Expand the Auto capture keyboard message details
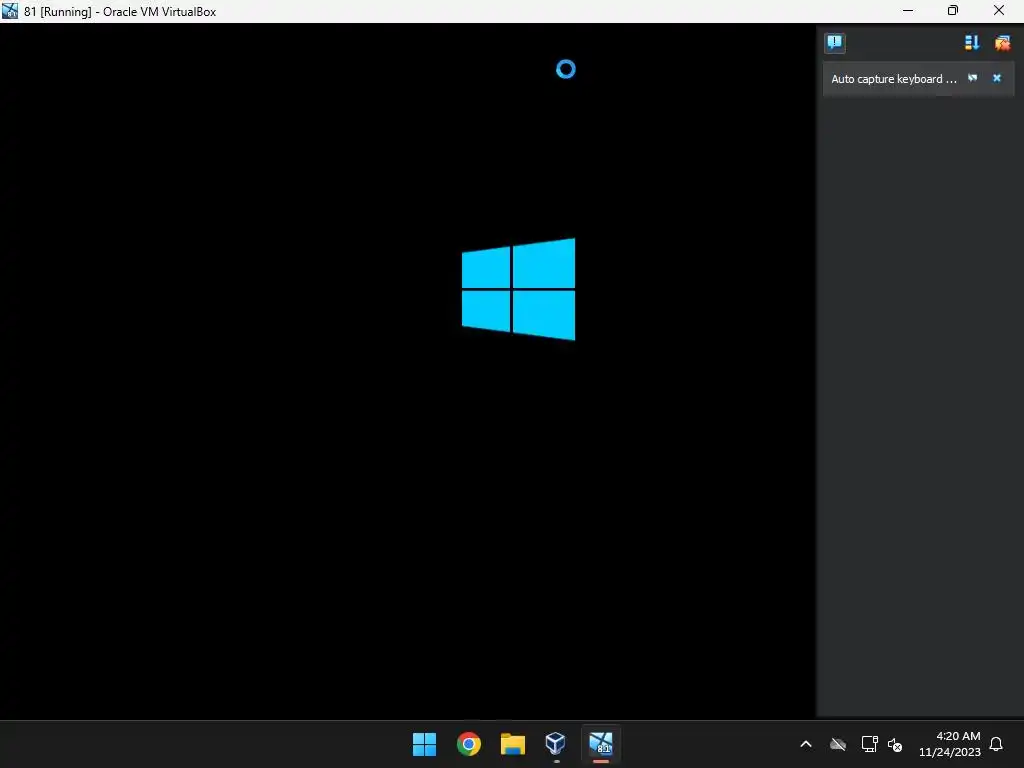This screenshot has width=1024, height=768. pos(972,78)
